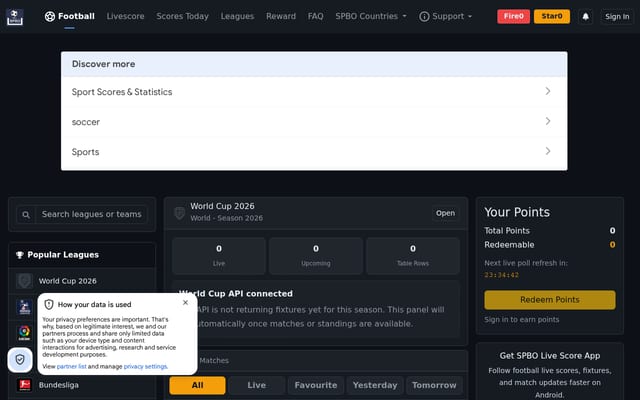Image resolution: width=640 pixels, height=400 pixels.
Task: Select World Cup 2026 in Popular Leagues
Action: [x=82, y=281]
